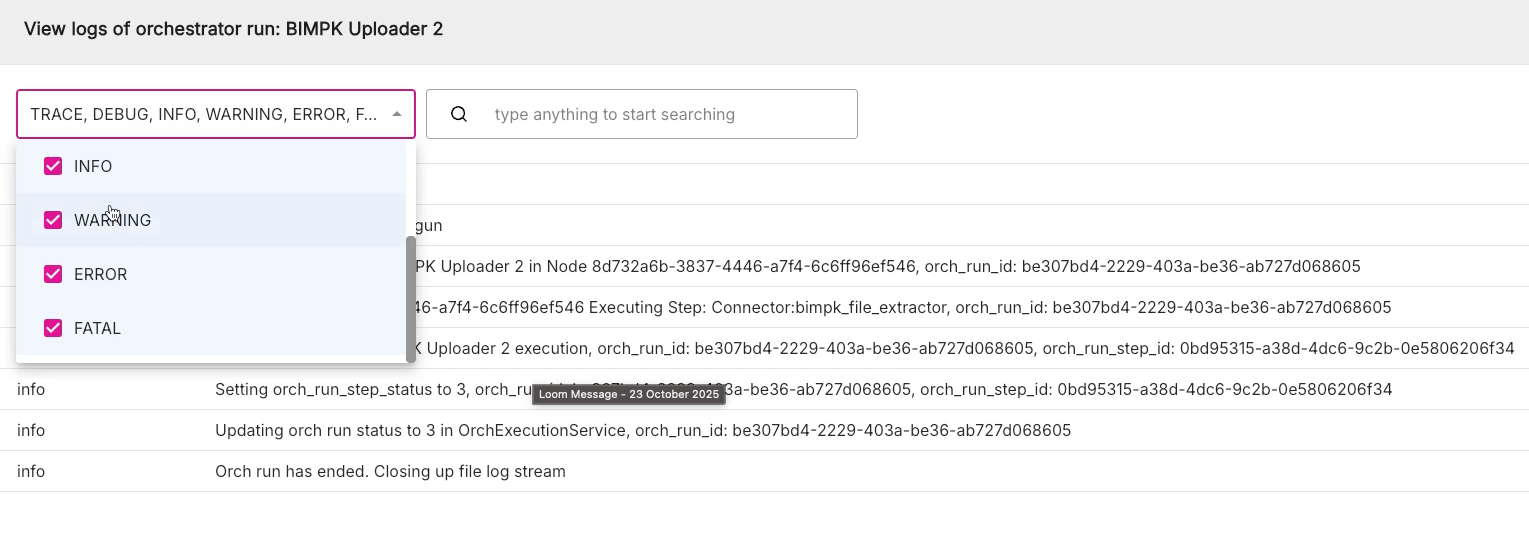Select the 'Orch run has ended' log message
Viewport: 1529px width, 541px height.
tap(390, 471)
